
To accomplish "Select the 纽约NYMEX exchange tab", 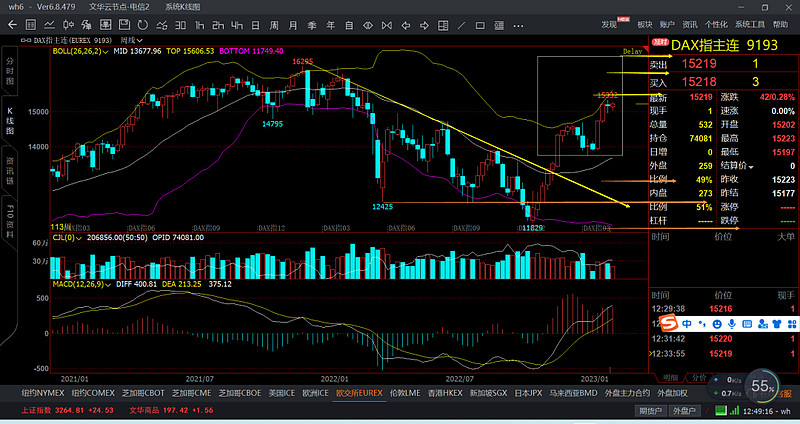I will point(43,393).
